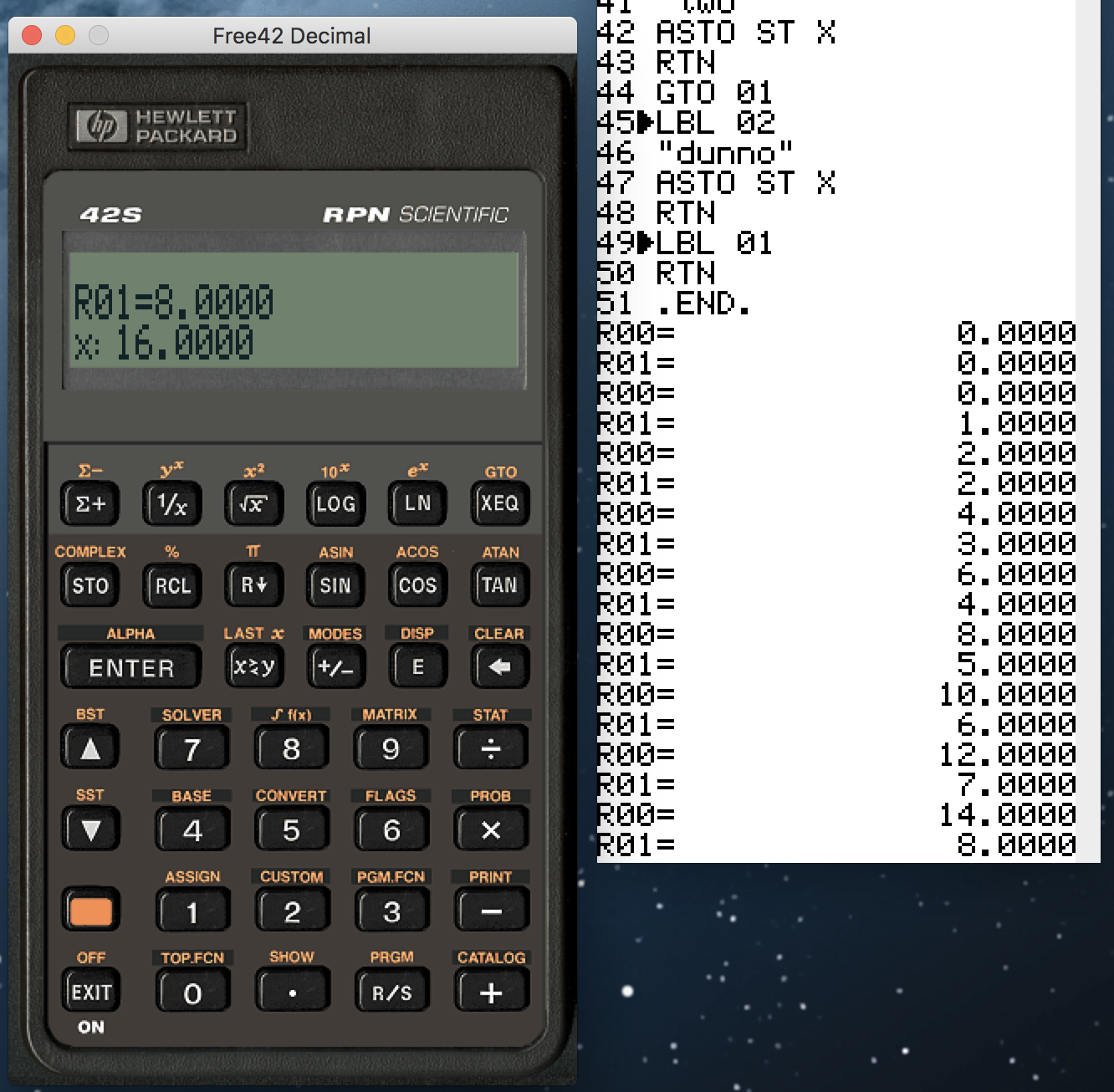The width and height of the screenshot is (1114, 1092).
Task: Click printout line '50 RTN'
Action: tap(657, 273)
